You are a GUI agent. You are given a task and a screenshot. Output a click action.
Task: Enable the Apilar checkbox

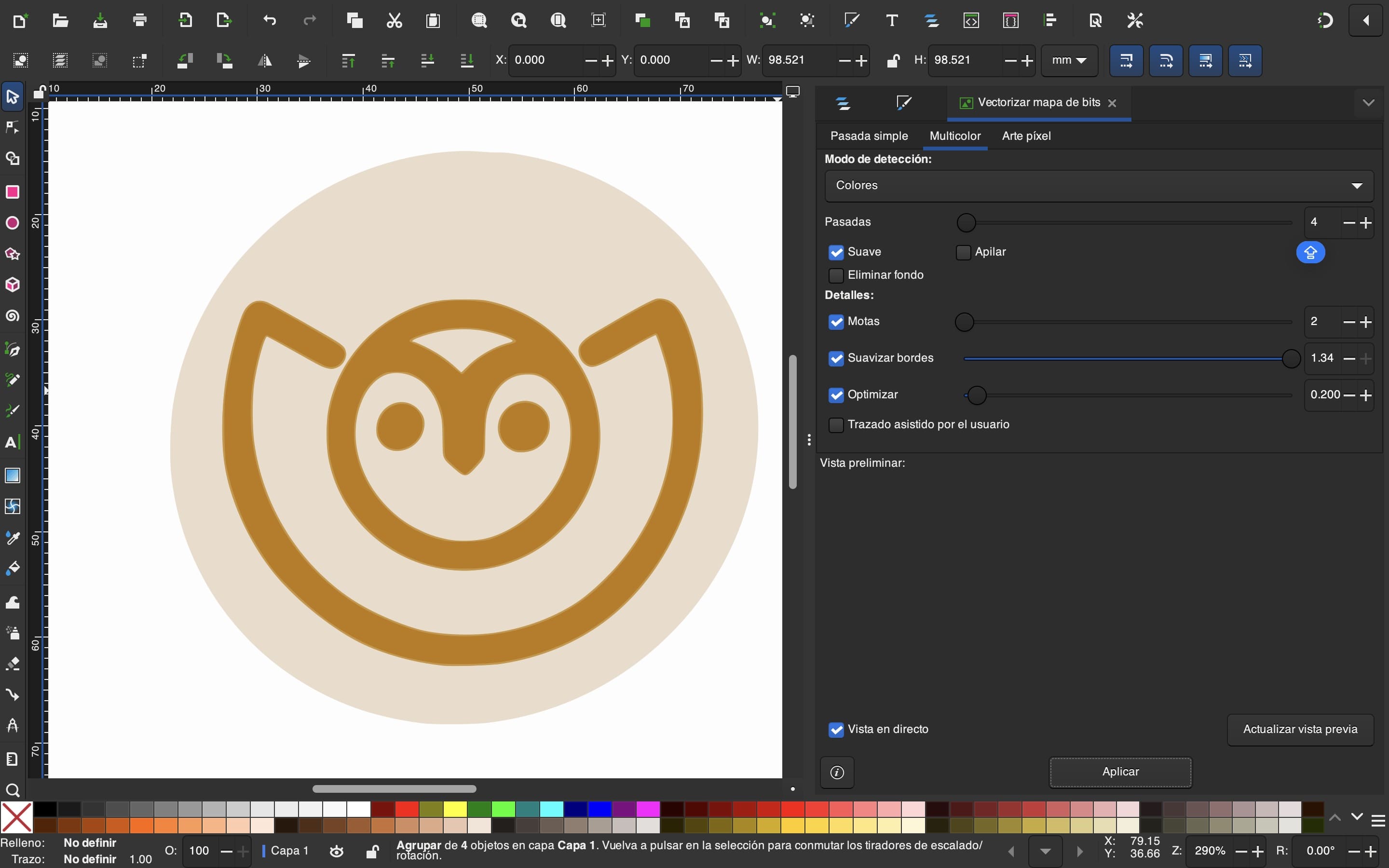(x=963, y=253)
